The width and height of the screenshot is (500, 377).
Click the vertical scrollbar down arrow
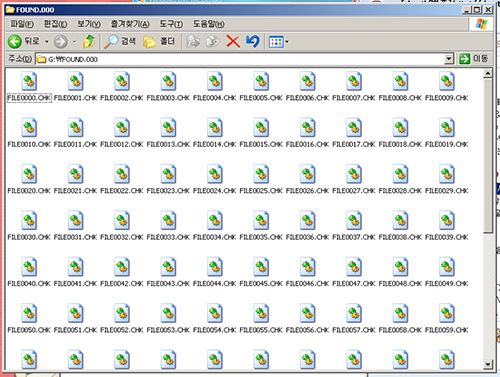(488, 364)
